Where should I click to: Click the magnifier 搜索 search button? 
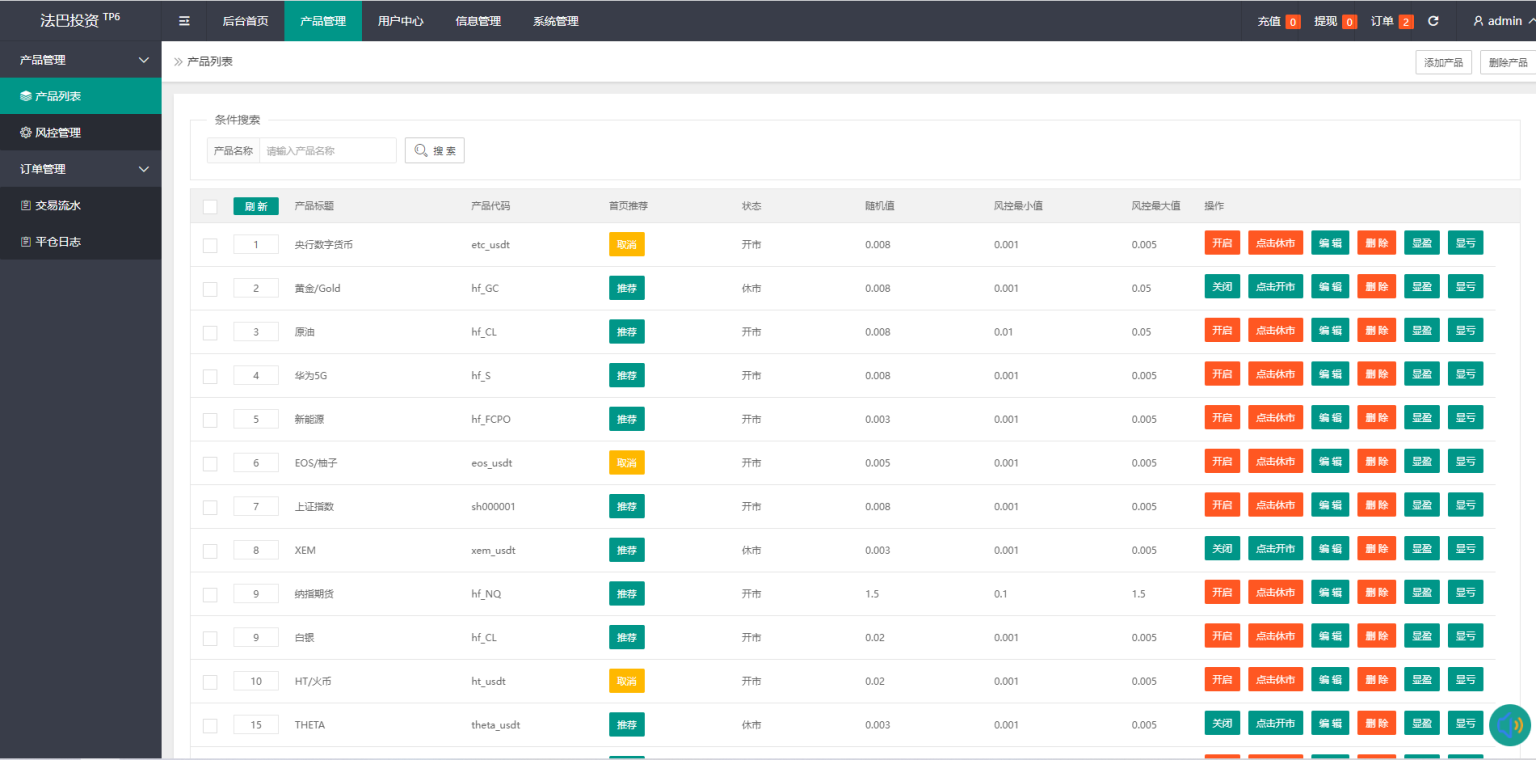coord(435,151)
